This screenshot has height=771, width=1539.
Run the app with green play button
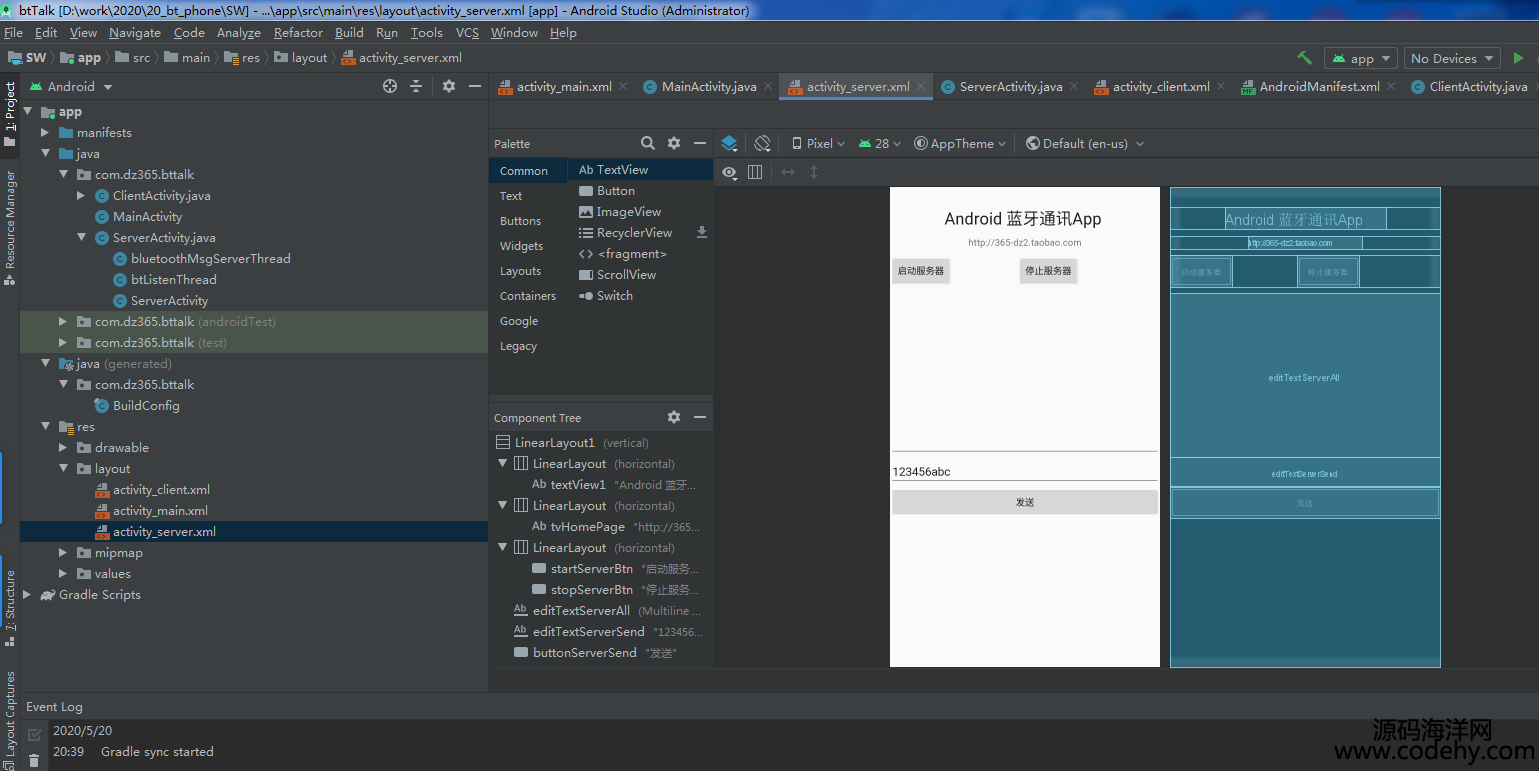(x=1519, y=58)
